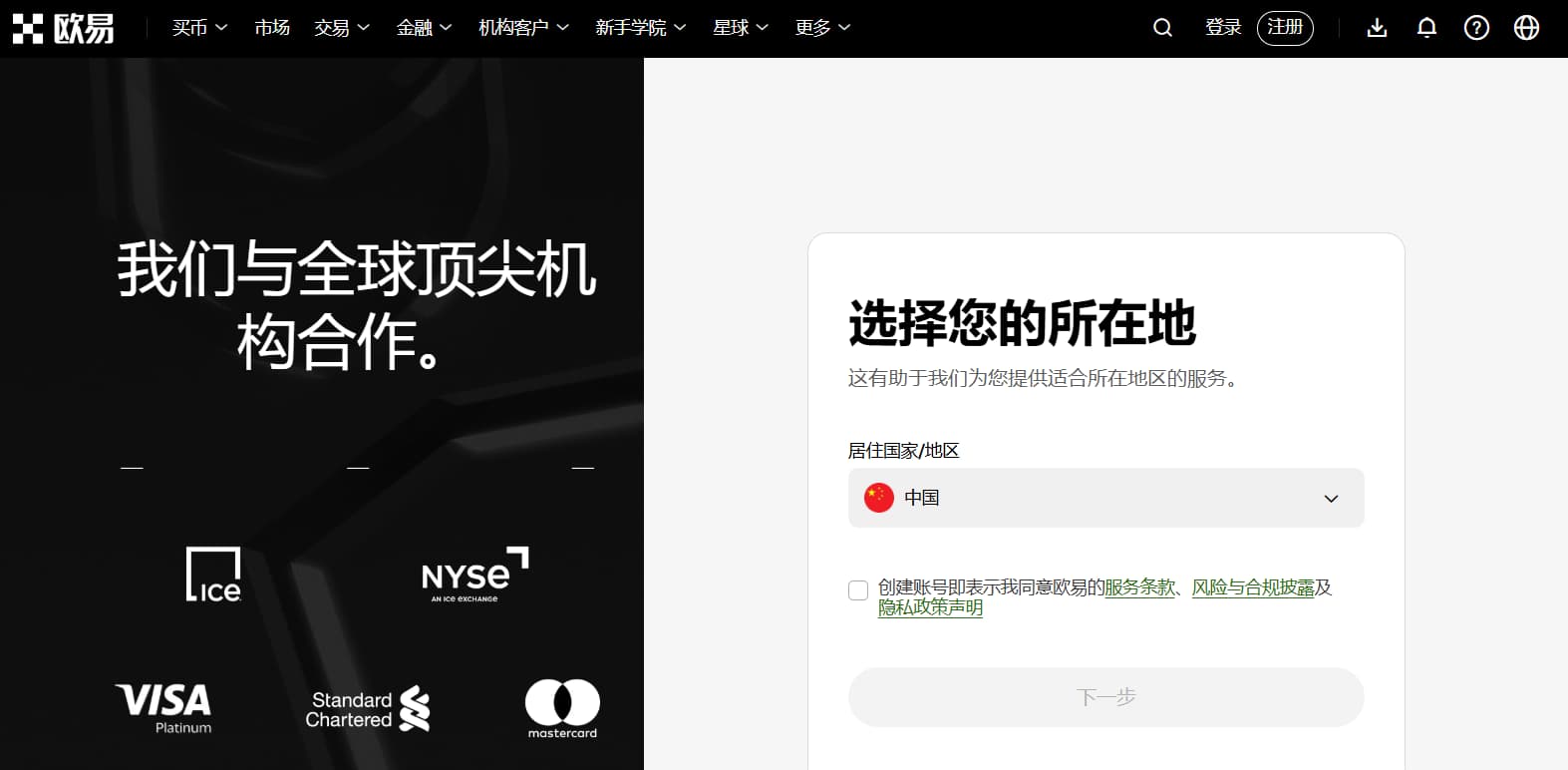Open the 风险与合规披露 link
The height and width of the screenshot is (770, 1568).
click(1253, 587)
